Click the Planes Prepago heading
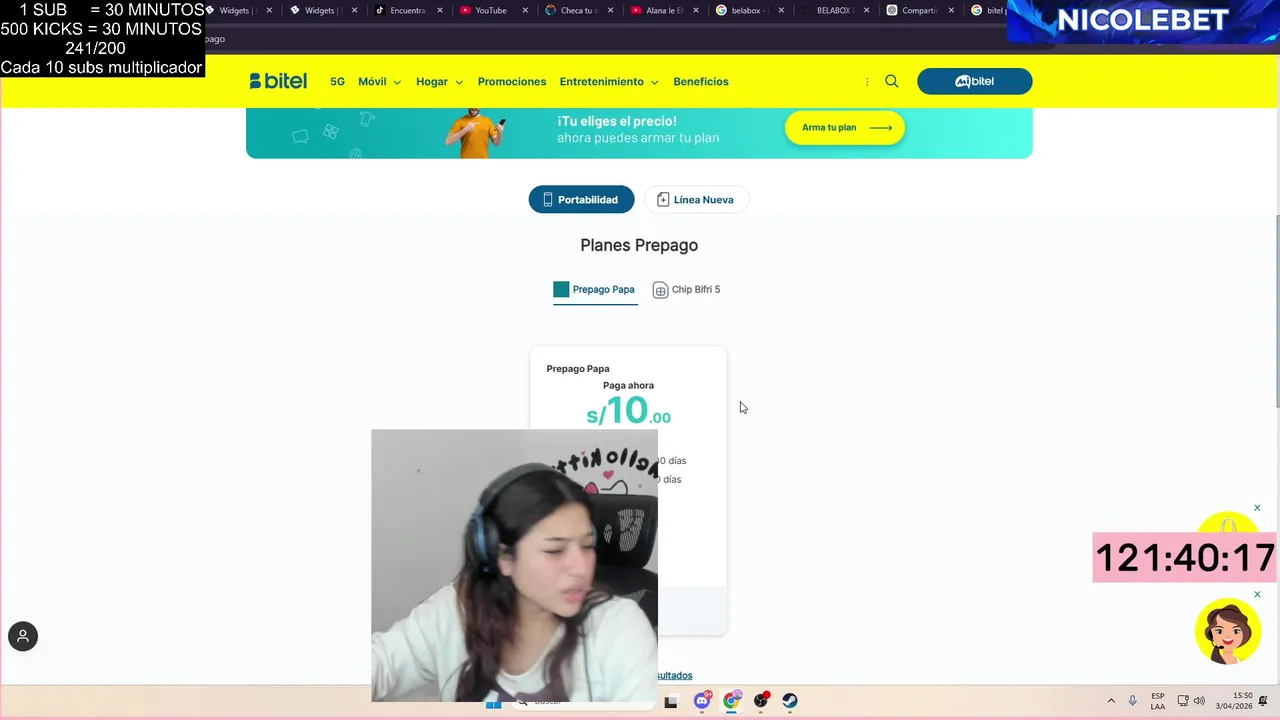 [639, 245]
